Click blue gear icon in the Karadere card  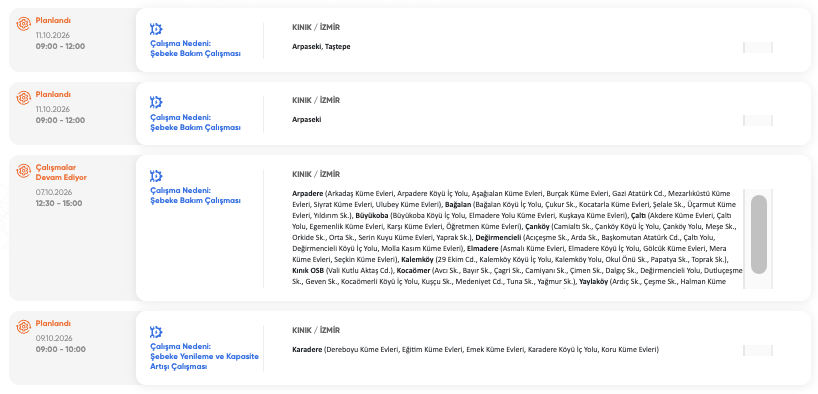point(156,332)
